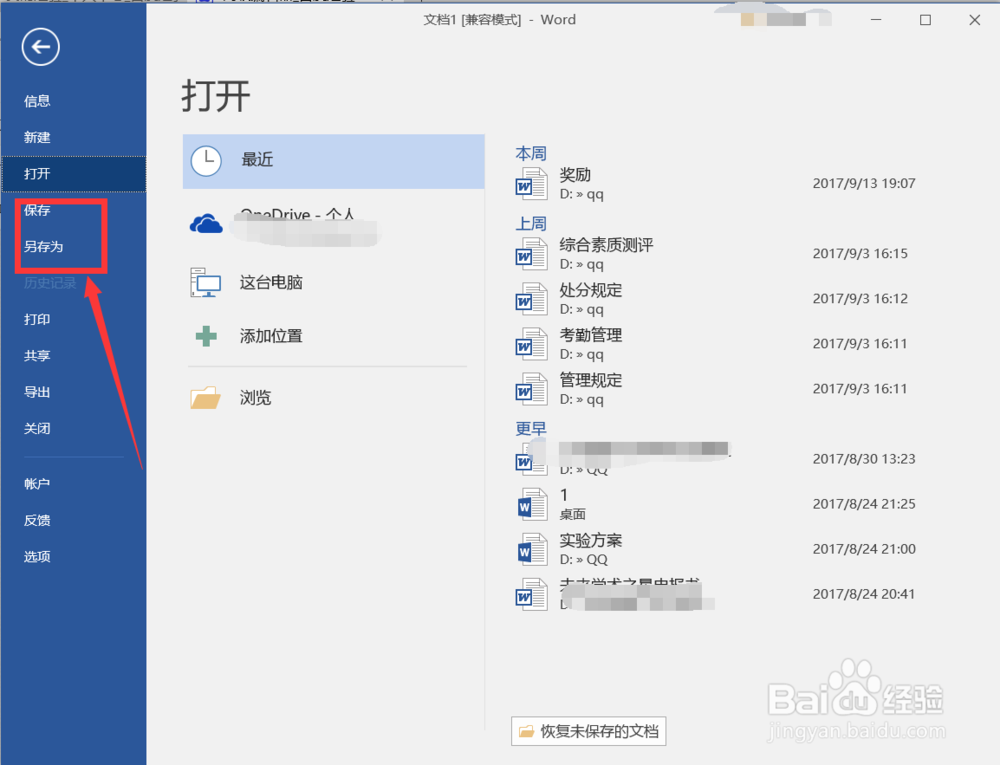The image size is (1000, 765).
Task: Open the 信息 menu item
Action: coord(37,101)
